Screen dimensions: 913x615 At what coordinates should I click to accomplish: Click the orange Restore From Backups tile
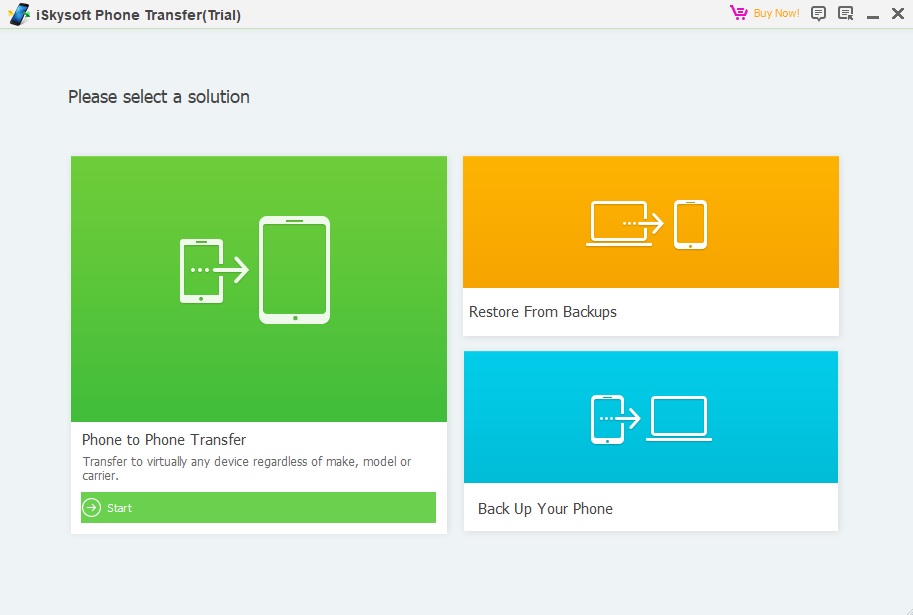651,222
